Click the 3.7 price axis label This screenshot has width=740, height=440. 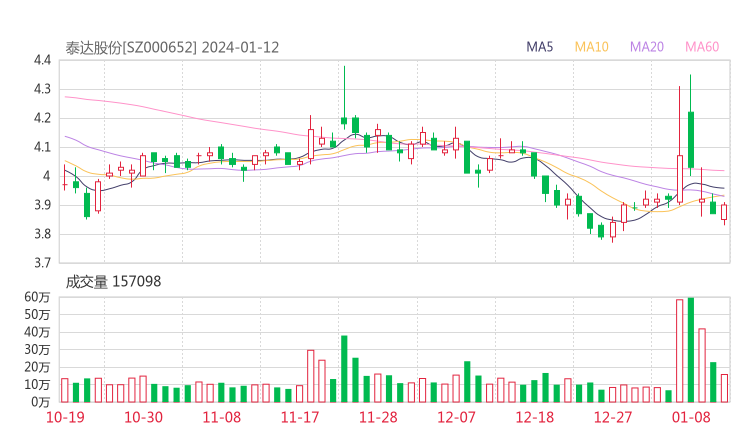42,262
